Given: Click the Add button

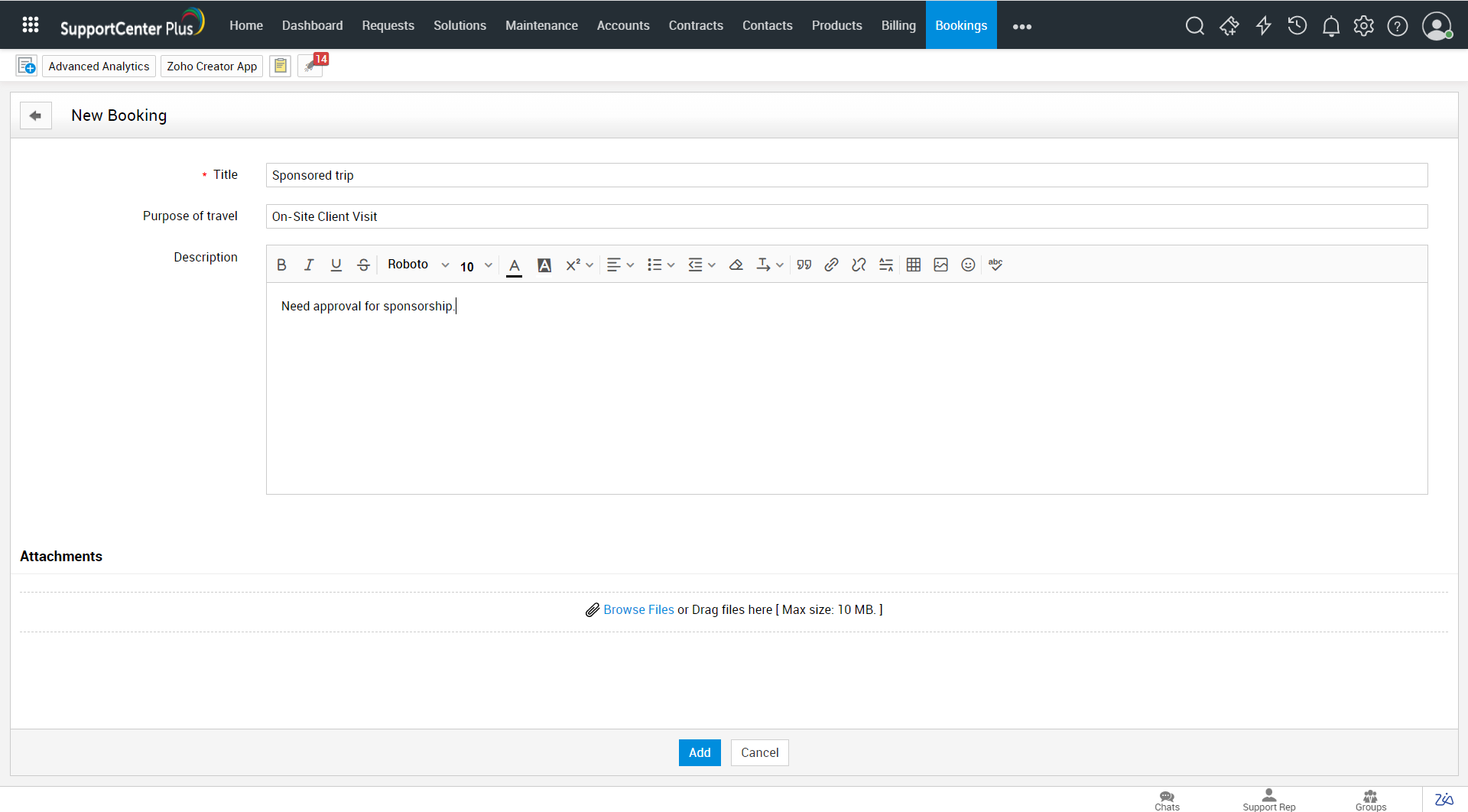Looking at the screenshot, I should click(699, 752).
